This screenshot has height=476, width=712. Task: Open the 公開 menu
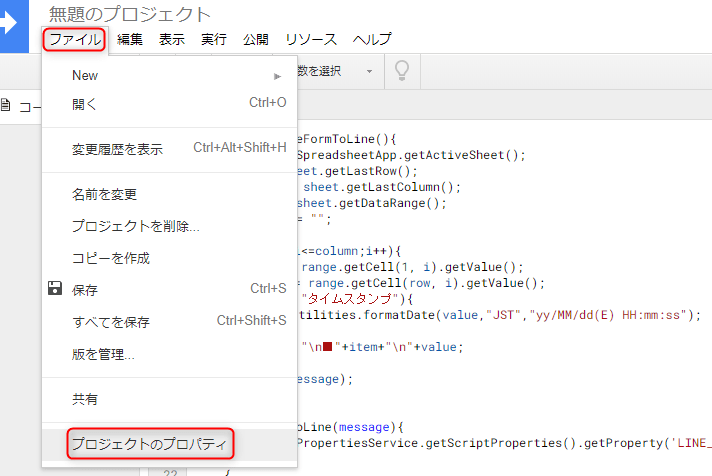point(256,40)
